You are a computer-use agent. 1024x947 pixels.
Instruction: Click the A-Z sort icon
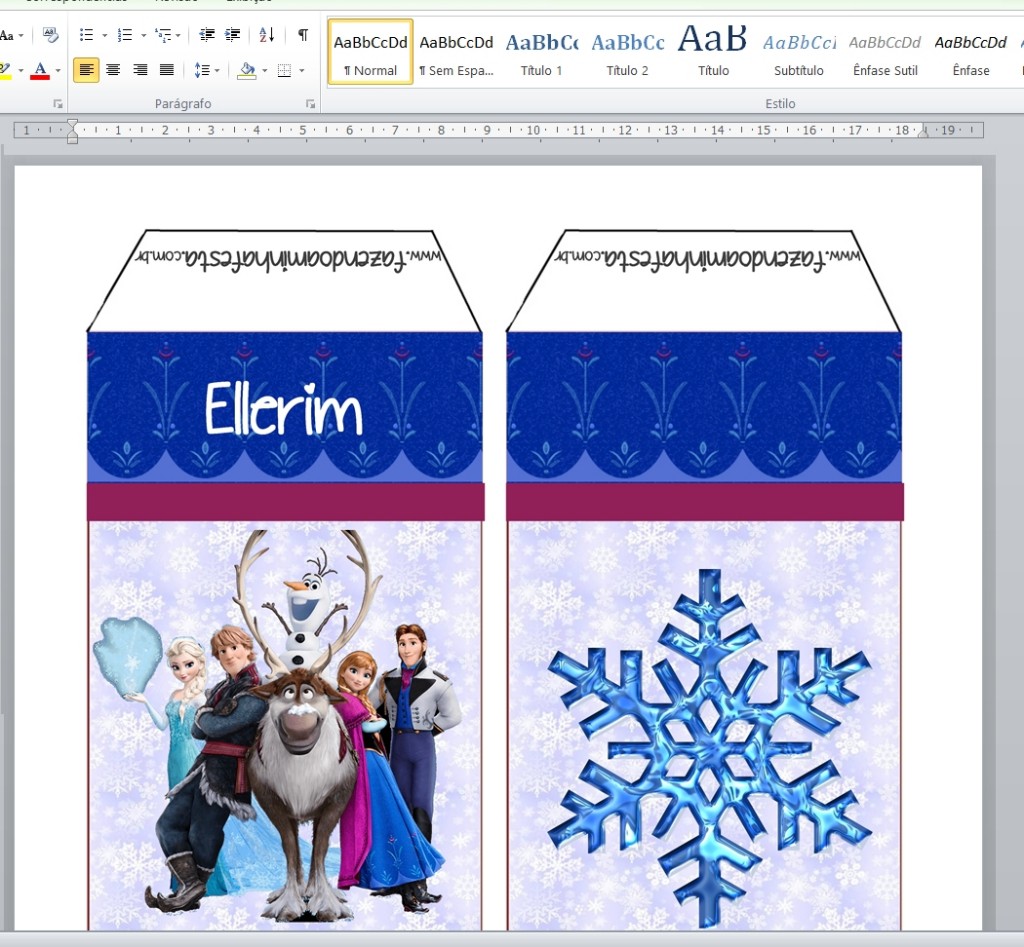click(267, 35)
